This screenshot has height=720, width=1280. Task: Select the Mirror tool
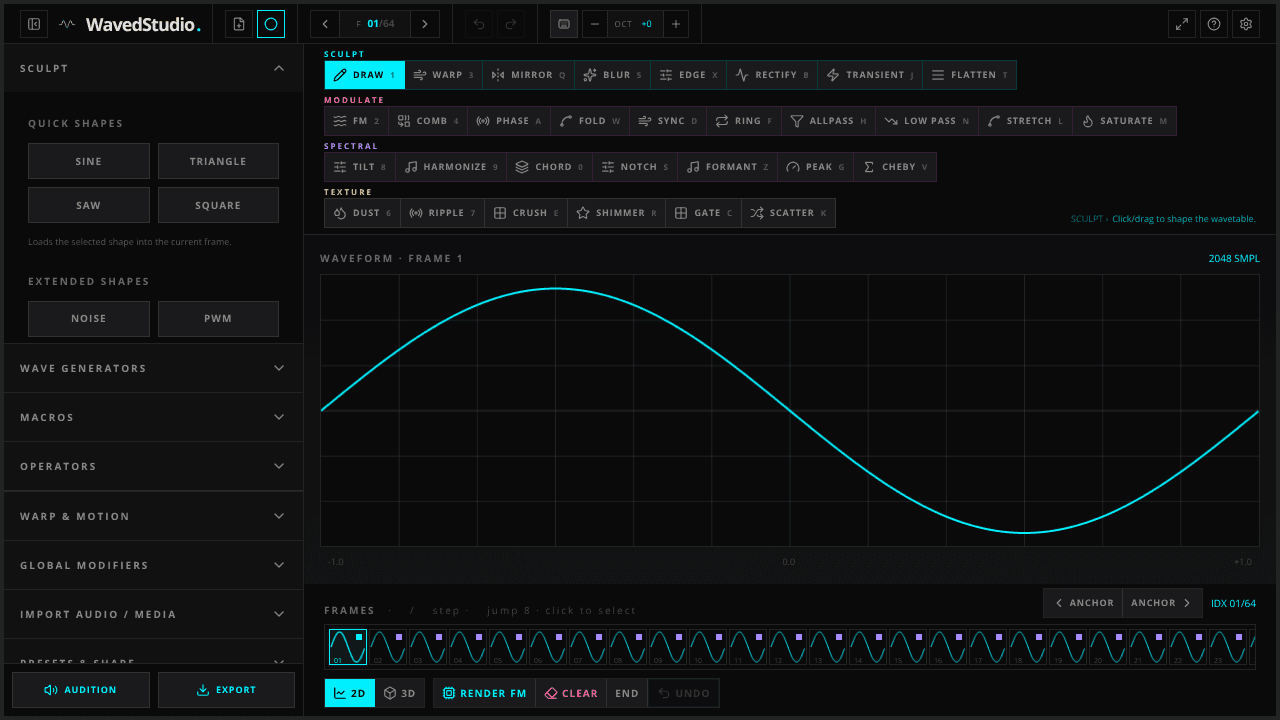pyautogui.click(x=529, y=75)
